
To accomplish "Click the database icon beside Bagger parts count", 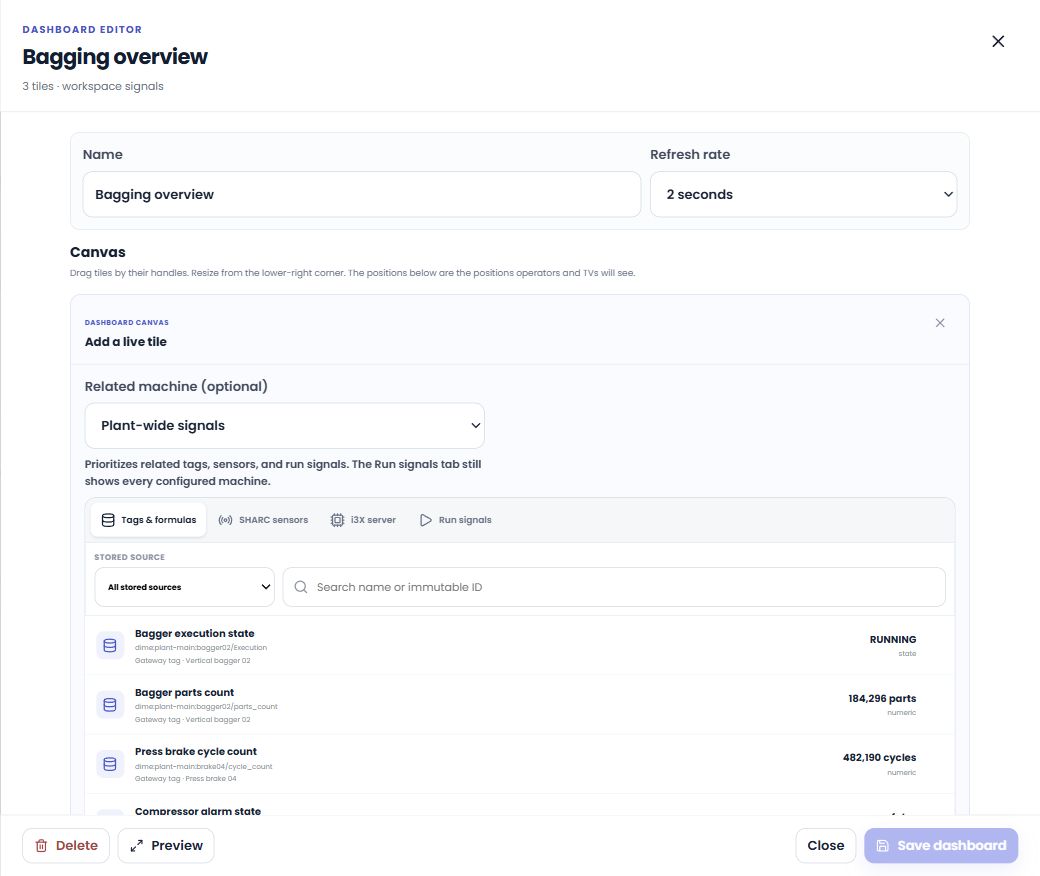I will [110, 704].
